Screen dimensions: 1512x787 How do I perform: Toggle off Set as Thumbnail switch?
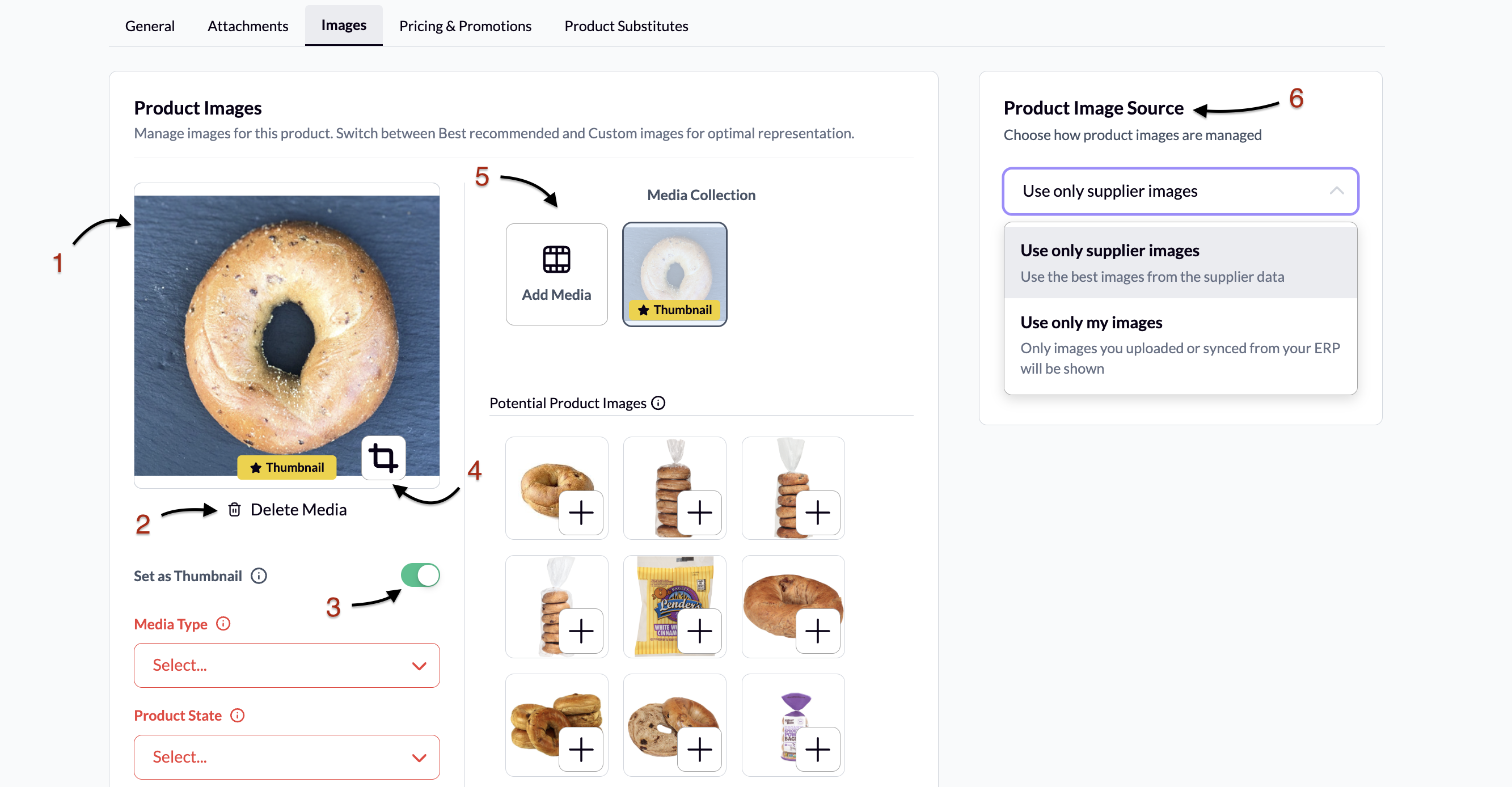pyautogui.click(x=420, y=575)
